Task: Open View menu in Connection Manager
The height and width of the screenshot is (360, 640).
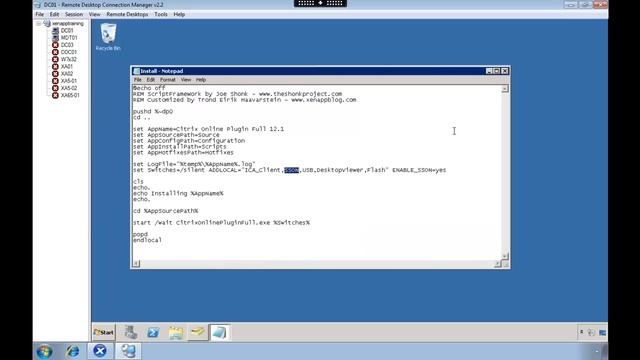Action: coord(95,14)
